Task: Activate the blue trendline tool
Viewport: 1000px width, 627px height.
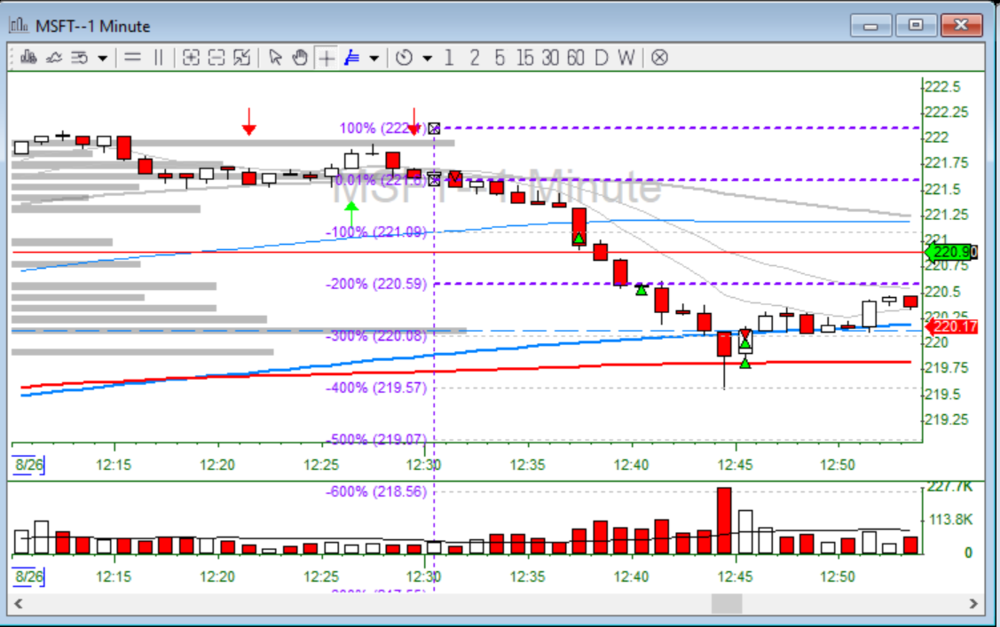Action: [x=352, y=57]
